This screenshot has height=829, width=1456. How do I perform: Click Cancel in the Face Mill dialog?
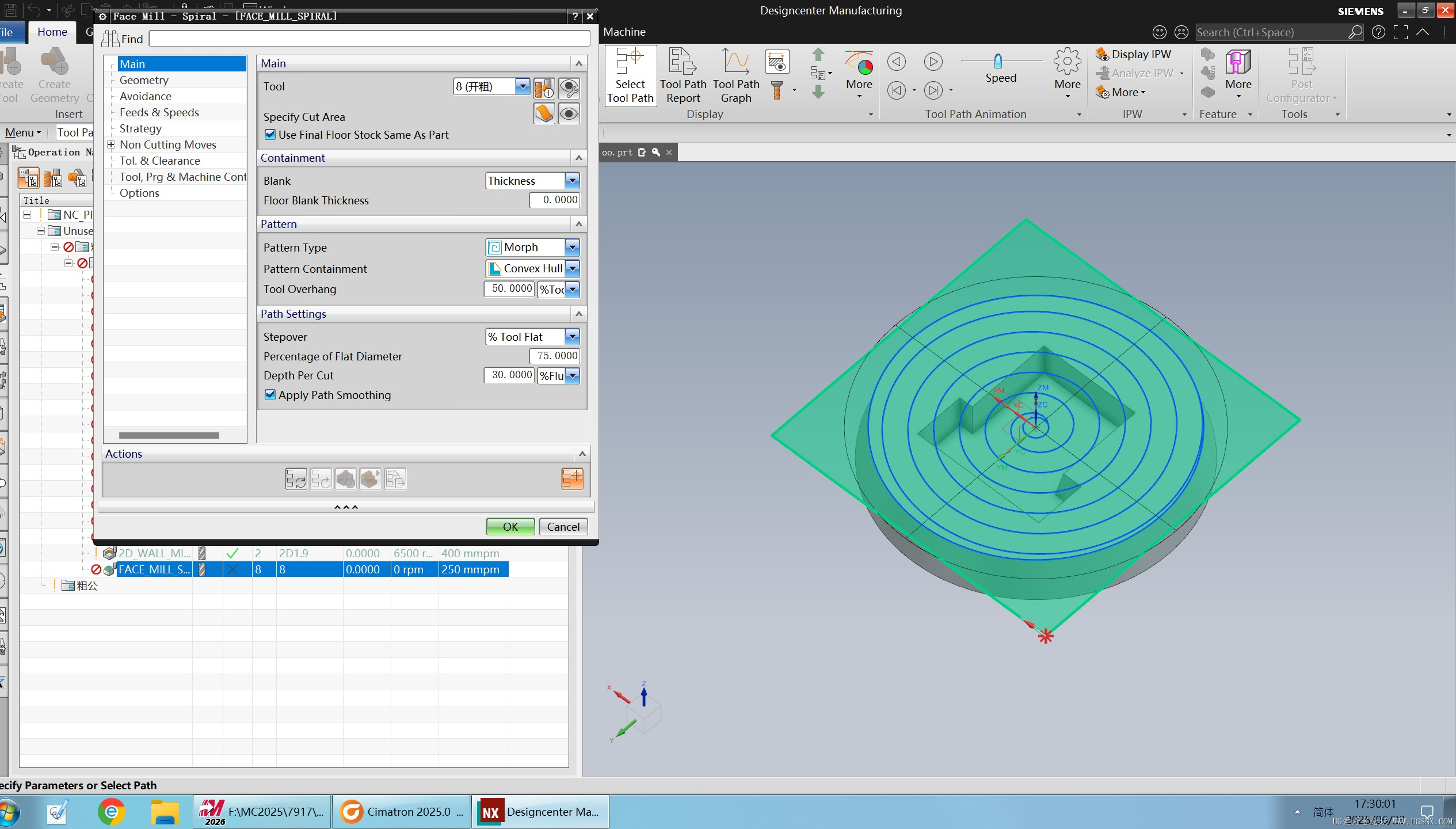click(563, 527)
